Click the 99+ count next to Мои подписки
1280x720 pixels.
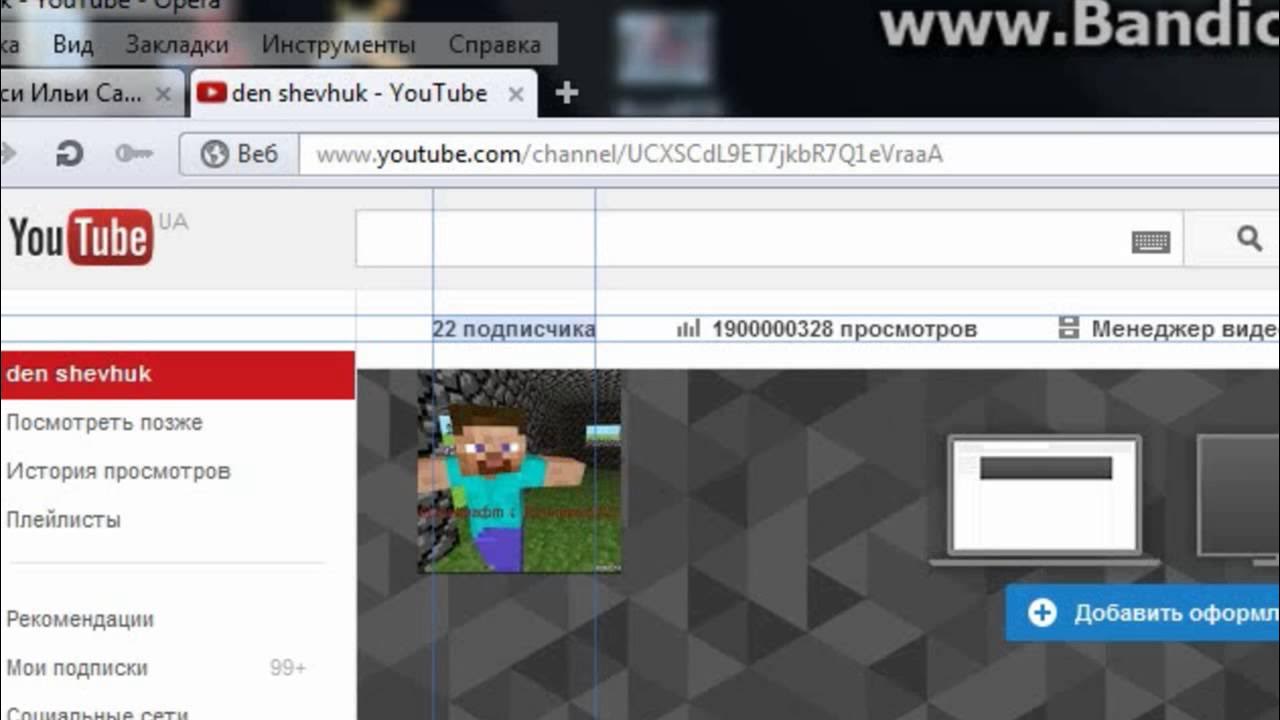click(288, 668)
